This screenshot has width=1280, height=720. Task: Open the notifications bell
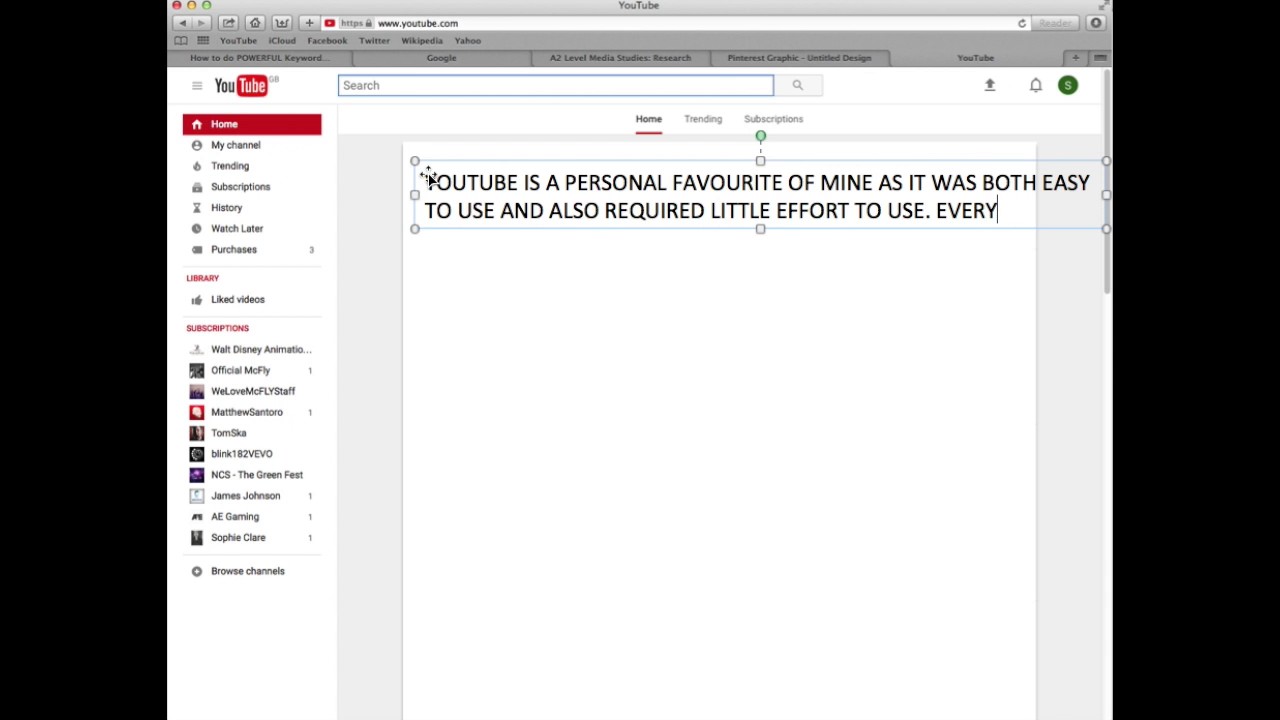(x=1036, y=85)
